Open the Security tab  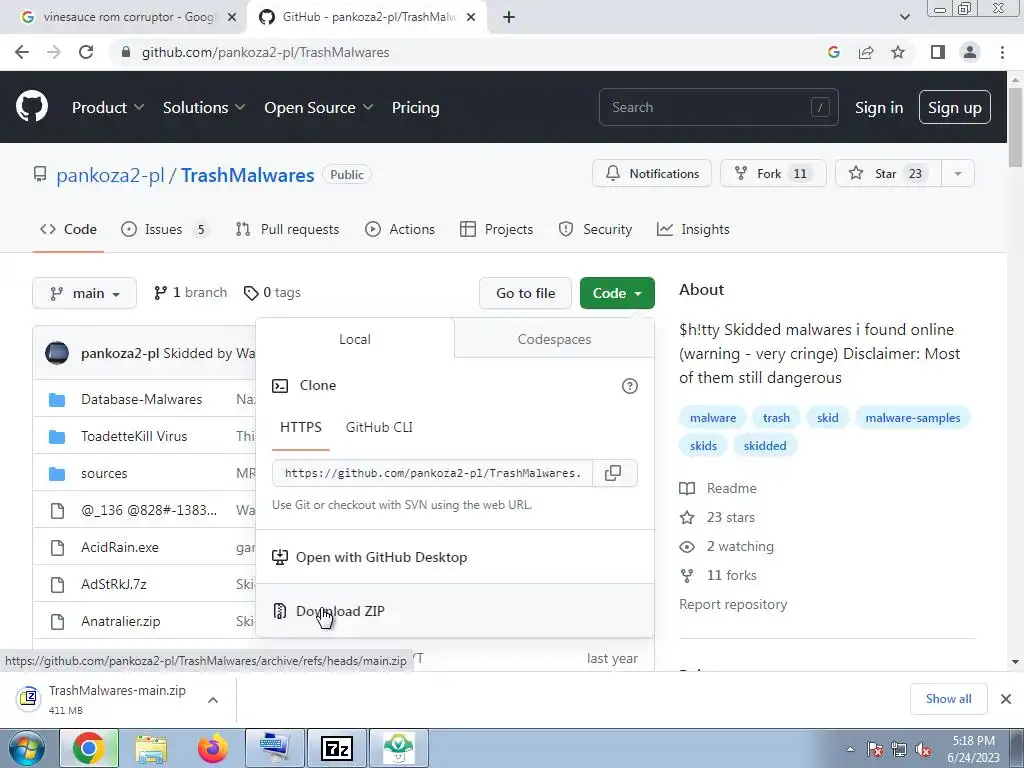point(596,229)
